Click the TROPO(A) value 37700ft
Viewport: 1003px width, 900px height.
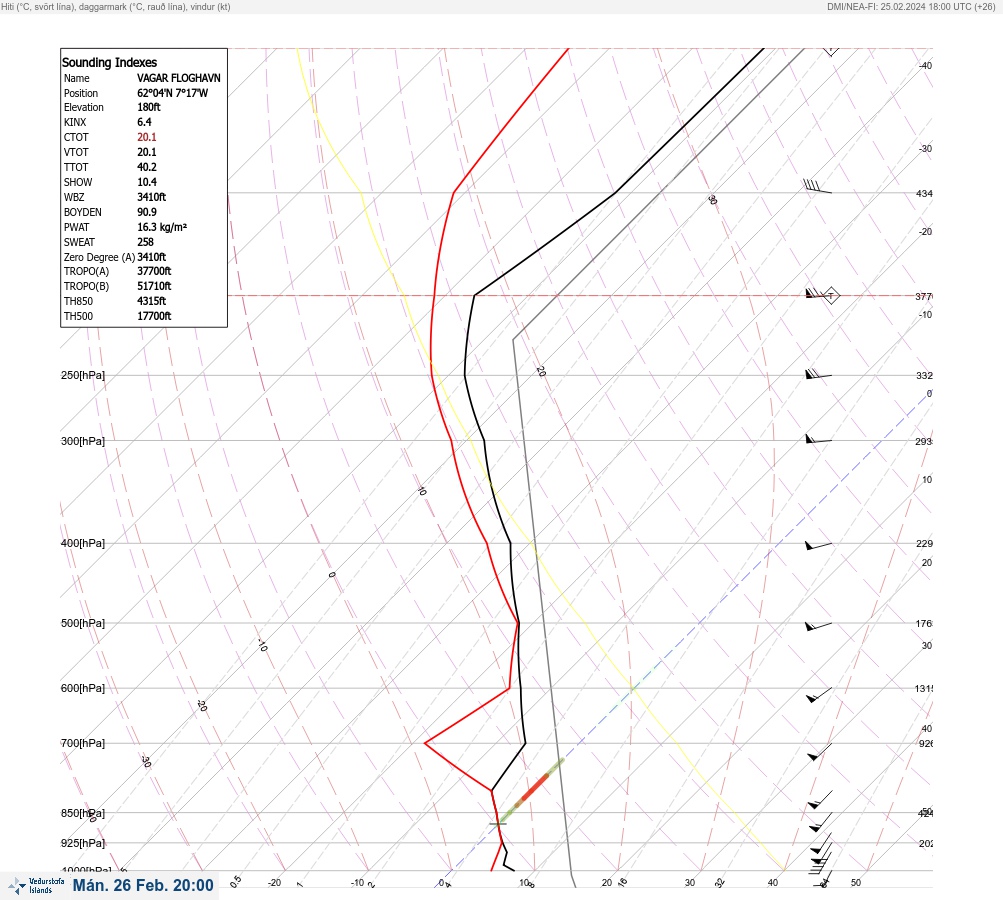coord(154,271)
